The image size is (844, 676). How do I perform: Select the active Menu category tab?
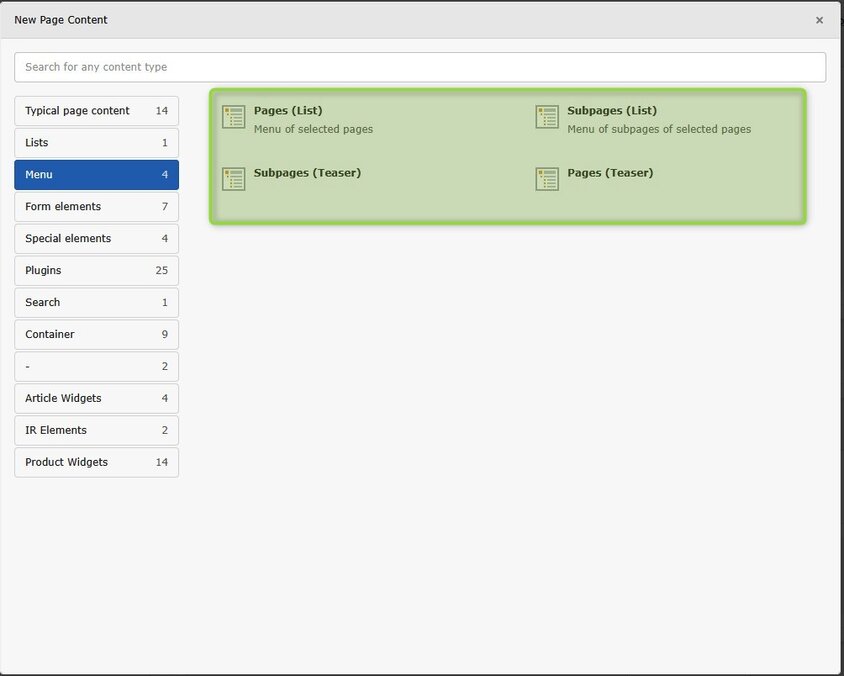coord(96,175)
